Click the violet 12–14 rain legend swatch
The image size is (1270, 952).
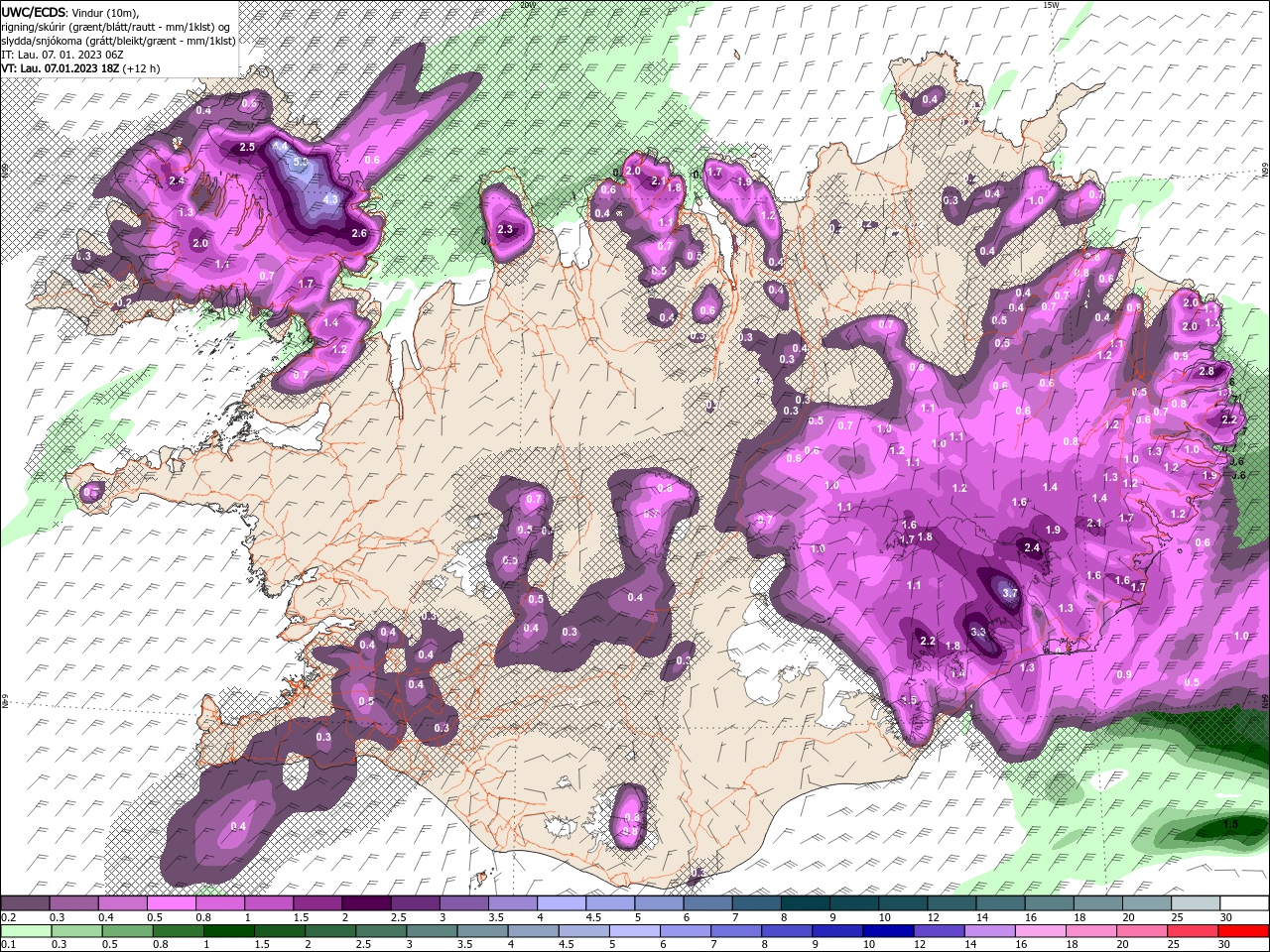tap(940, 931)
